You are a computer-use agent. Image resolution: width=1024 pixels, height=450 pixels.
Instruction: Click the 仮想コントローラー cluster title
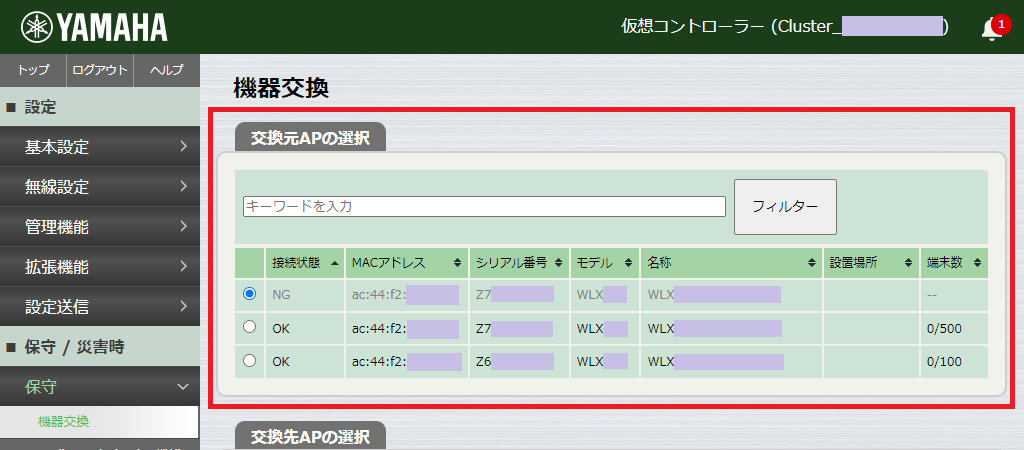tap(784, 27)
